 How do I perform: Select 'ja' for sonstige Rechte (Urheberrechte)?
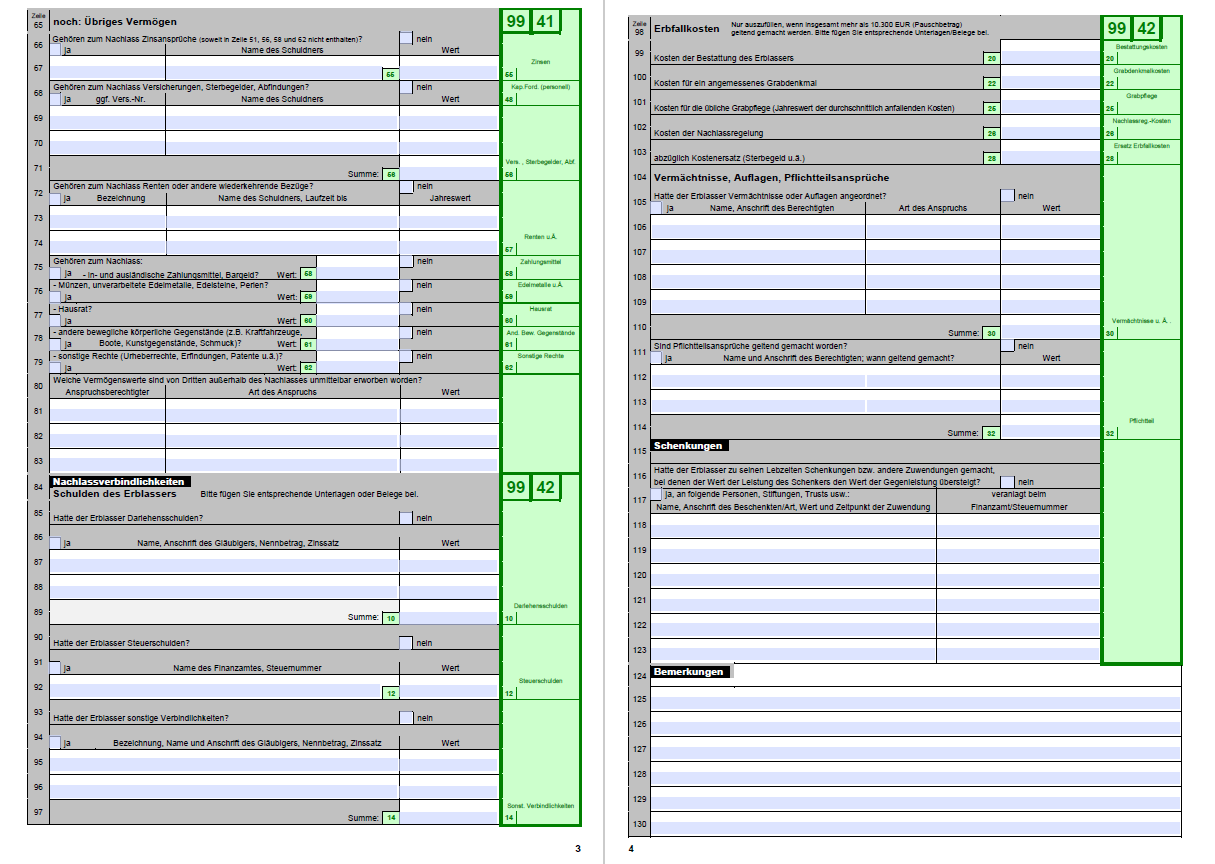pyautogui.click(x=56, y=368)
